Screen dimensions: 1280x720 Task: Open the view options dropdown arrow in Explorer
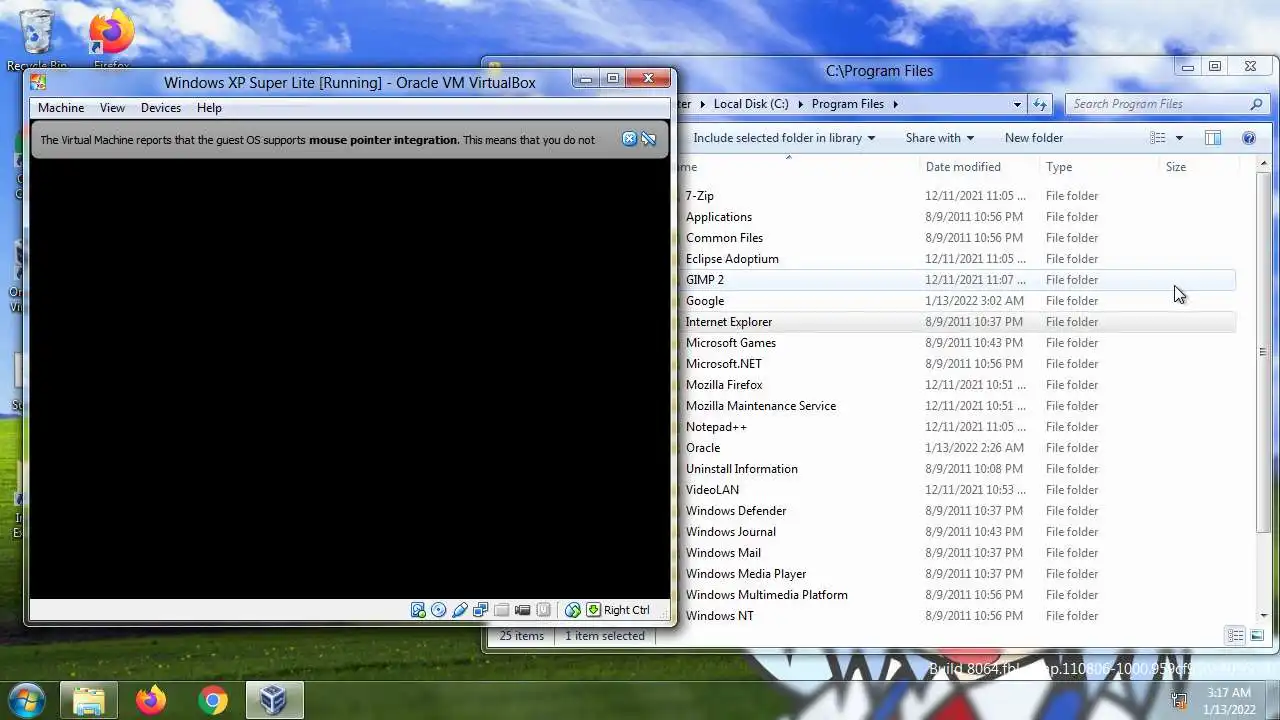coord(1179,138)
